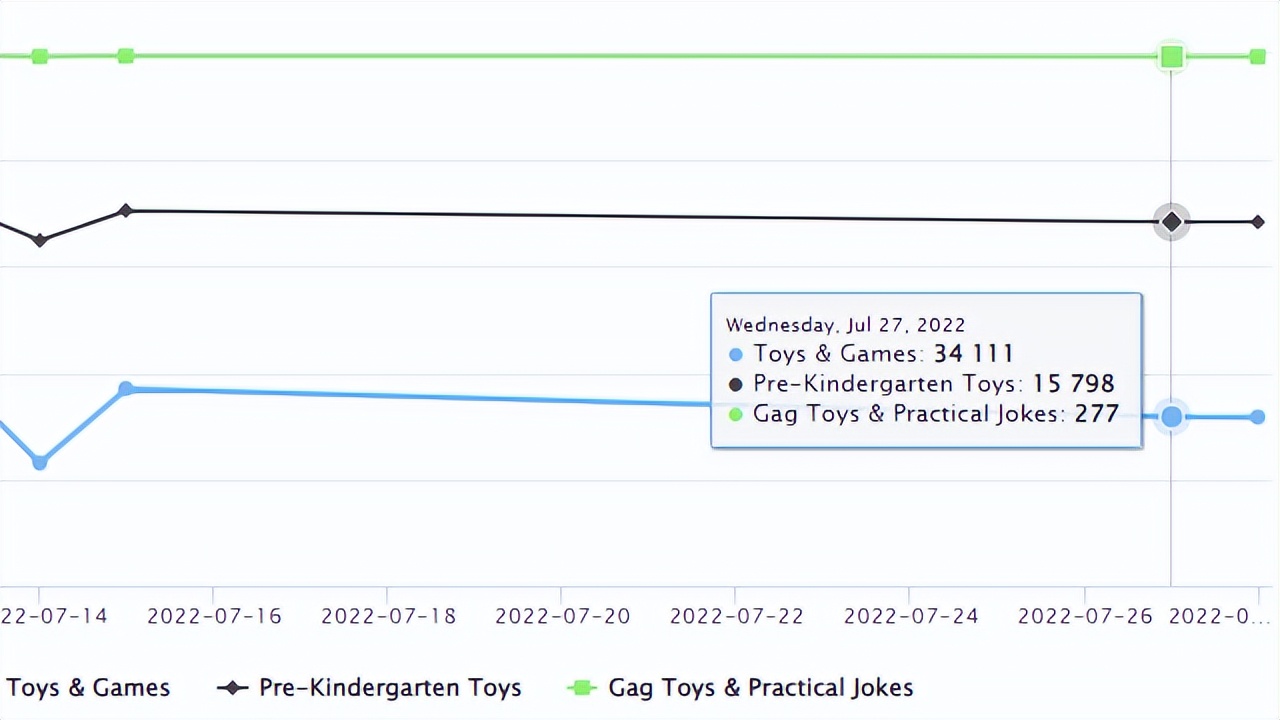
Task: Select the green square data point on July 15
Action: 125,56
